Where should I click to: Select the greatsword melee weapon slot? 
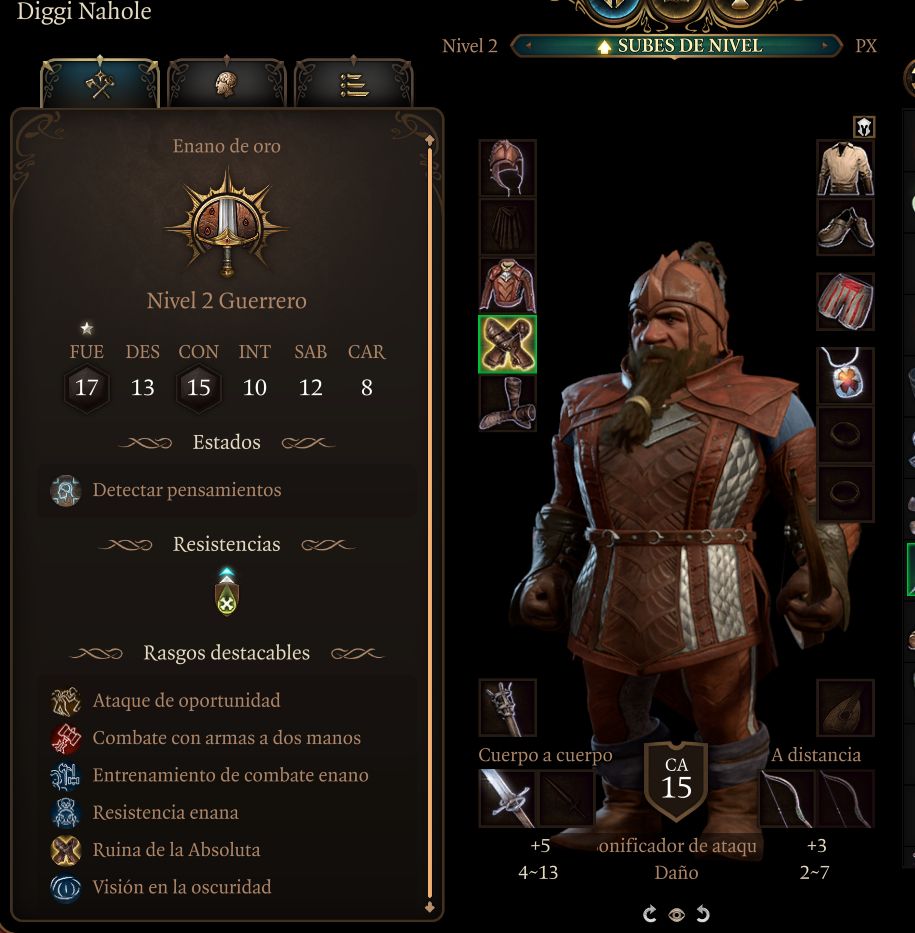pyautogui.click(x=507, y=799)
